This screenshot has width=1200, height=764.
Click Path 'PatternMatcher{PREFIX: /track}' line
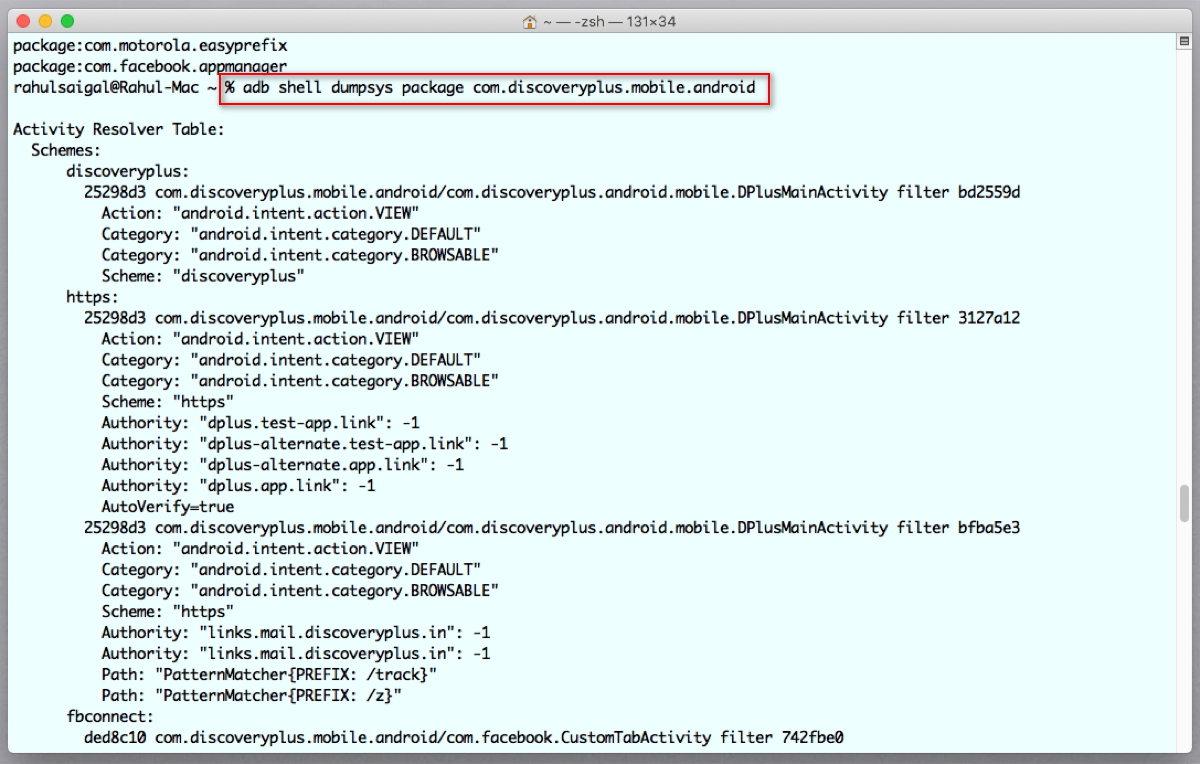269,675
